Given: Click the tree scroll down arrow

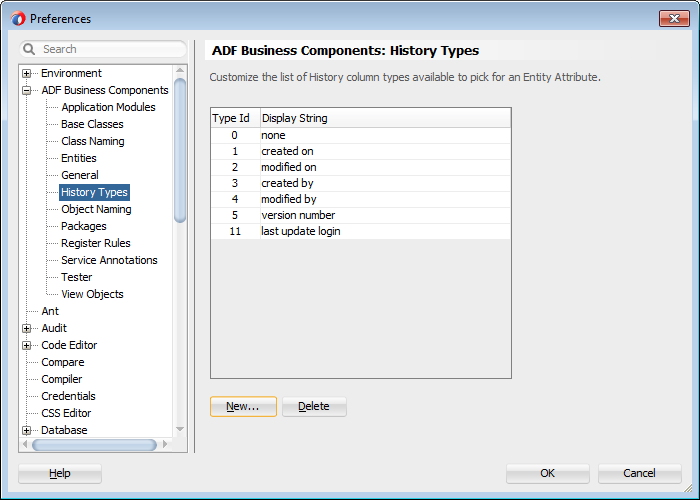Looking at the screenshot, I should point(180,429).
